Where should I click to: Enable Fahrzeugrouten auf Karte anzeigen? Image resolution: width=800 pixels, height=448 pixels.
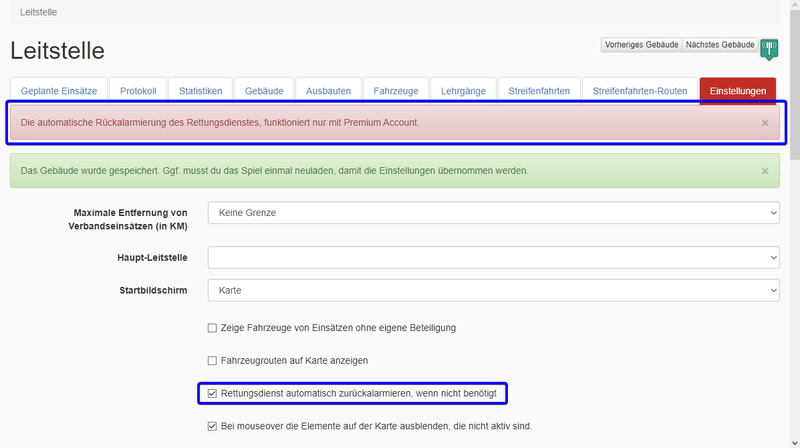(212, 361)
